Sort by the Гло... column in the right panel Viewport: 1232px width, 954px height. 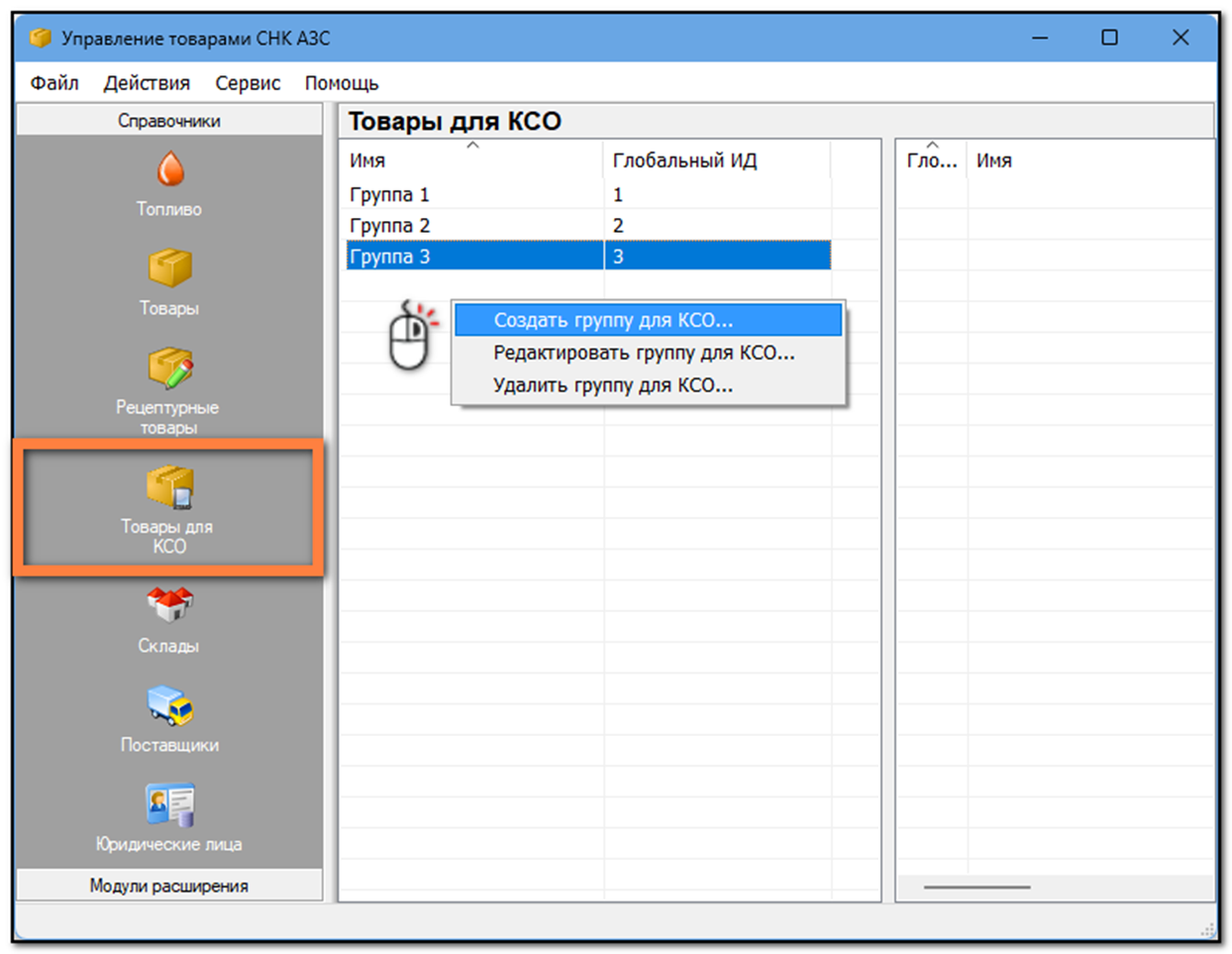click(932, 160)
